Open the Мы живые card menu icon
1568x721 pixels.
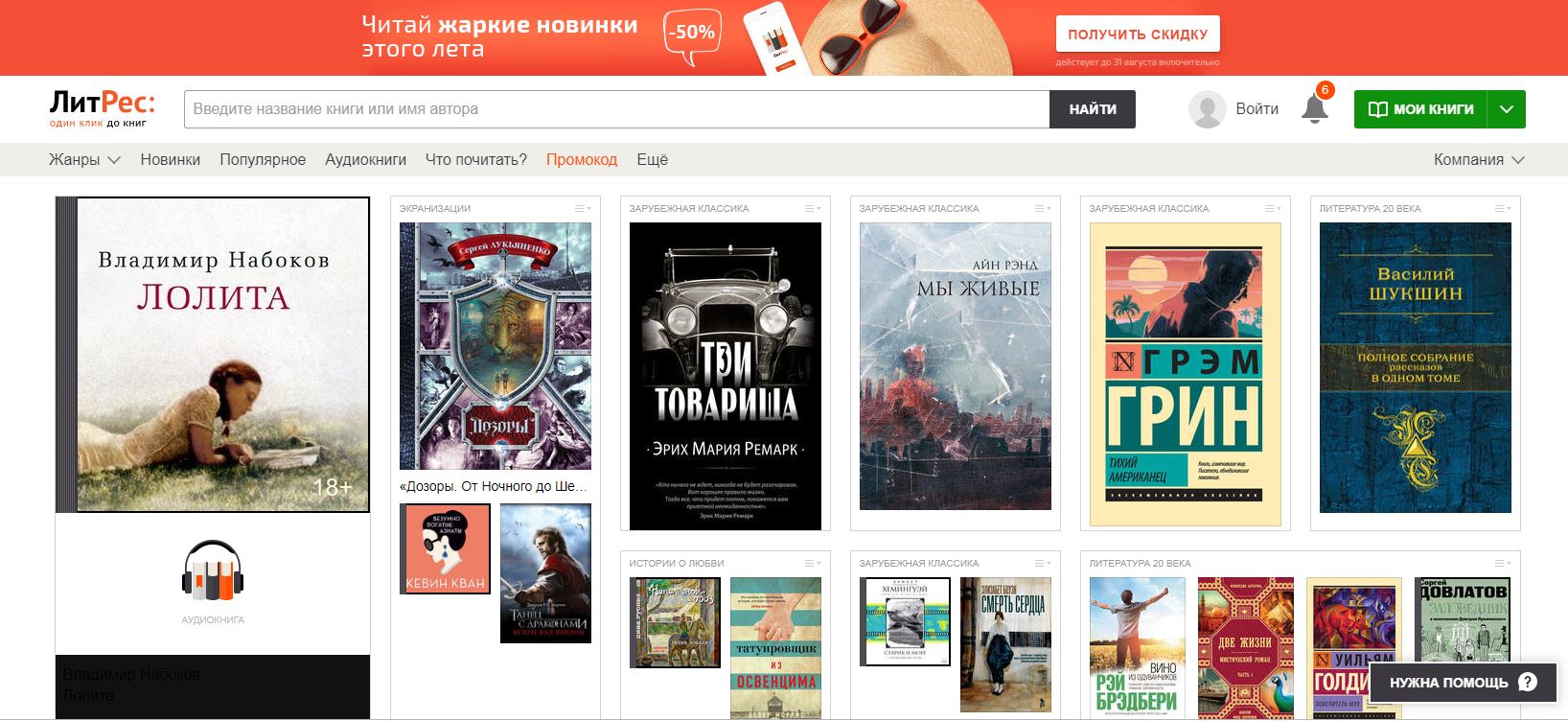[1043, 208]
